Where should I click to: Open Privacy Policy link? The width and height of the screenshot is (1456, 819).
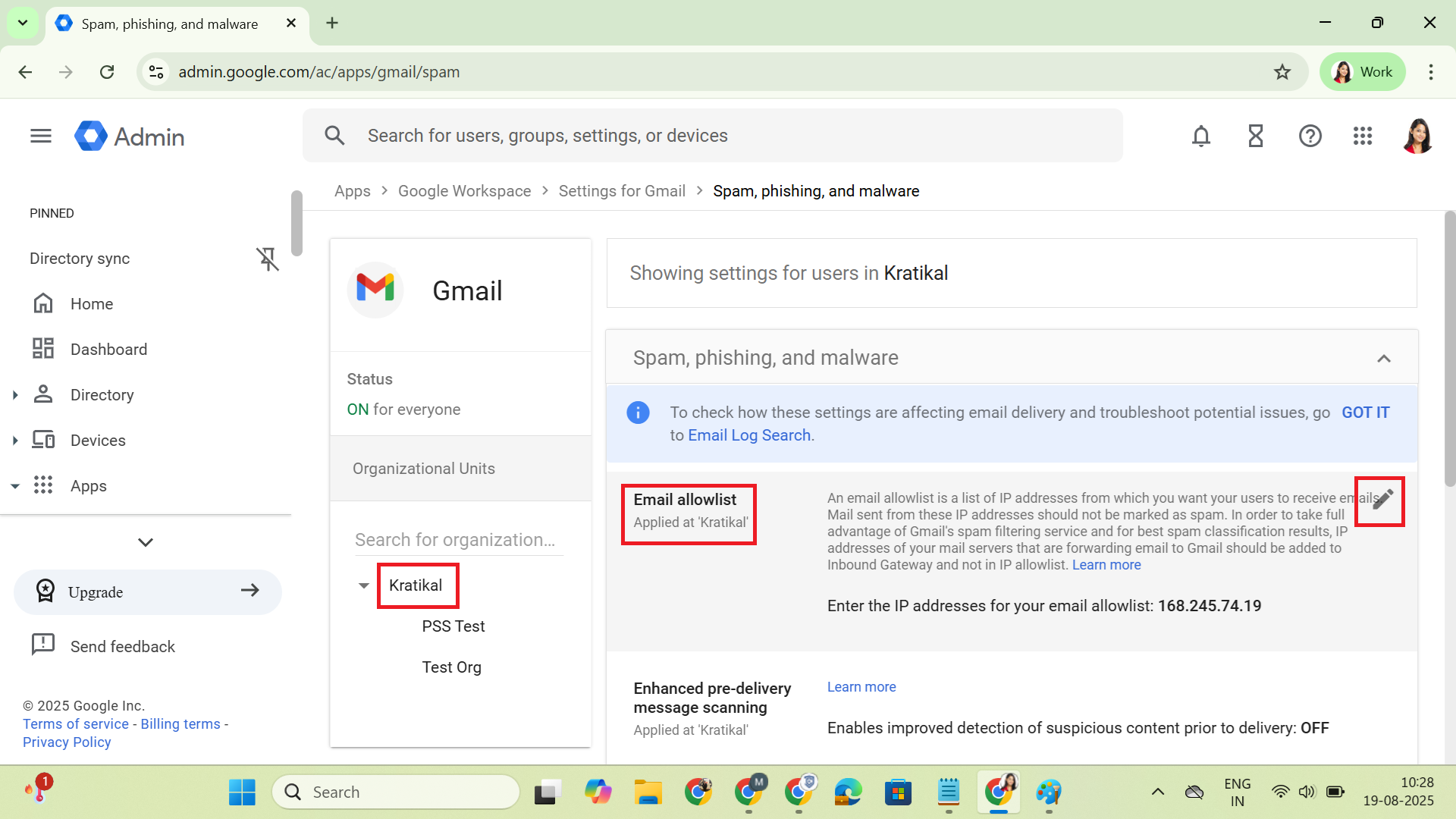coord(67,742)
